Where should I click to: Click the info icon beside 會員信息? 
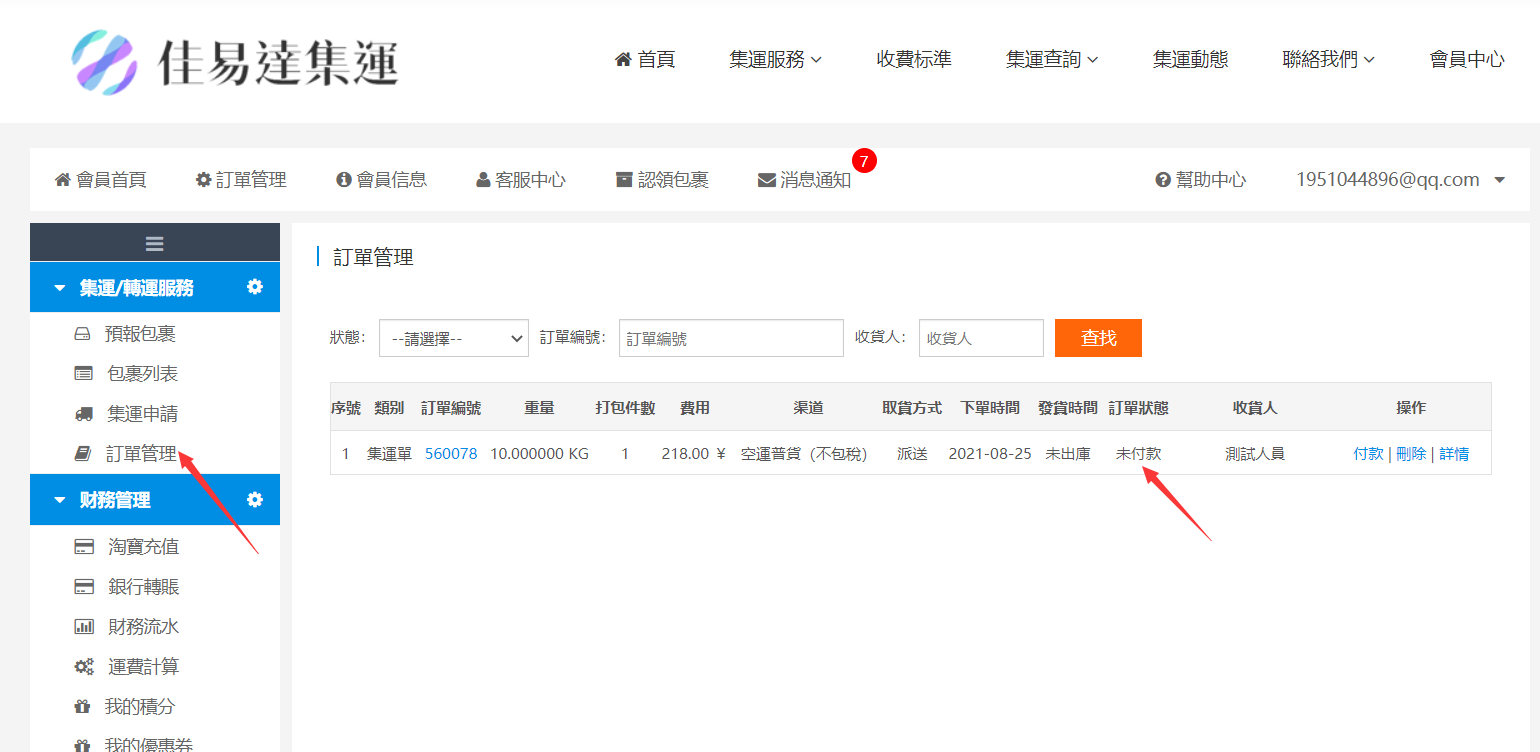pyautogui.click(x=344, y=180)
